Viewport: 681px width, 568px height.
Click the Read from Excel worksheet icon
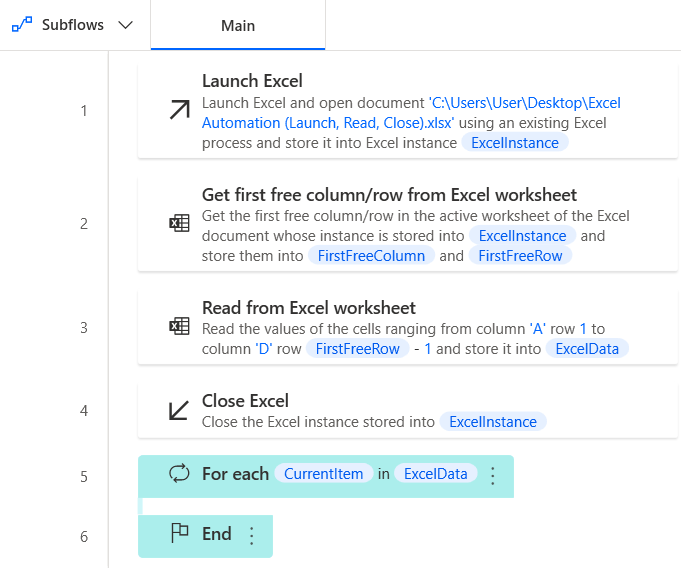point(180,326)
